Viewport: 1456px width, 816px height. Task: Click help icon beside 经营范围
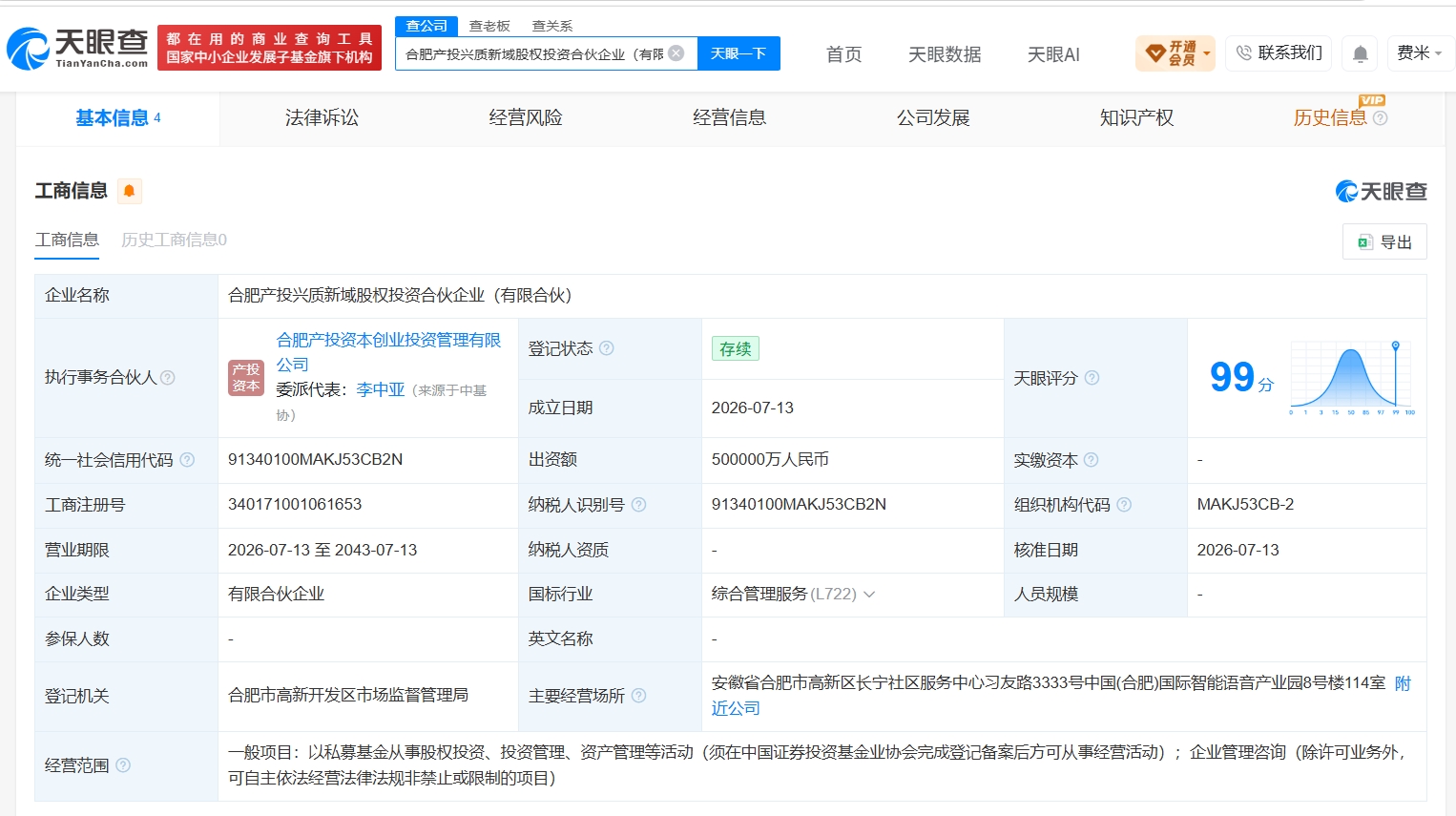(123, 765)
